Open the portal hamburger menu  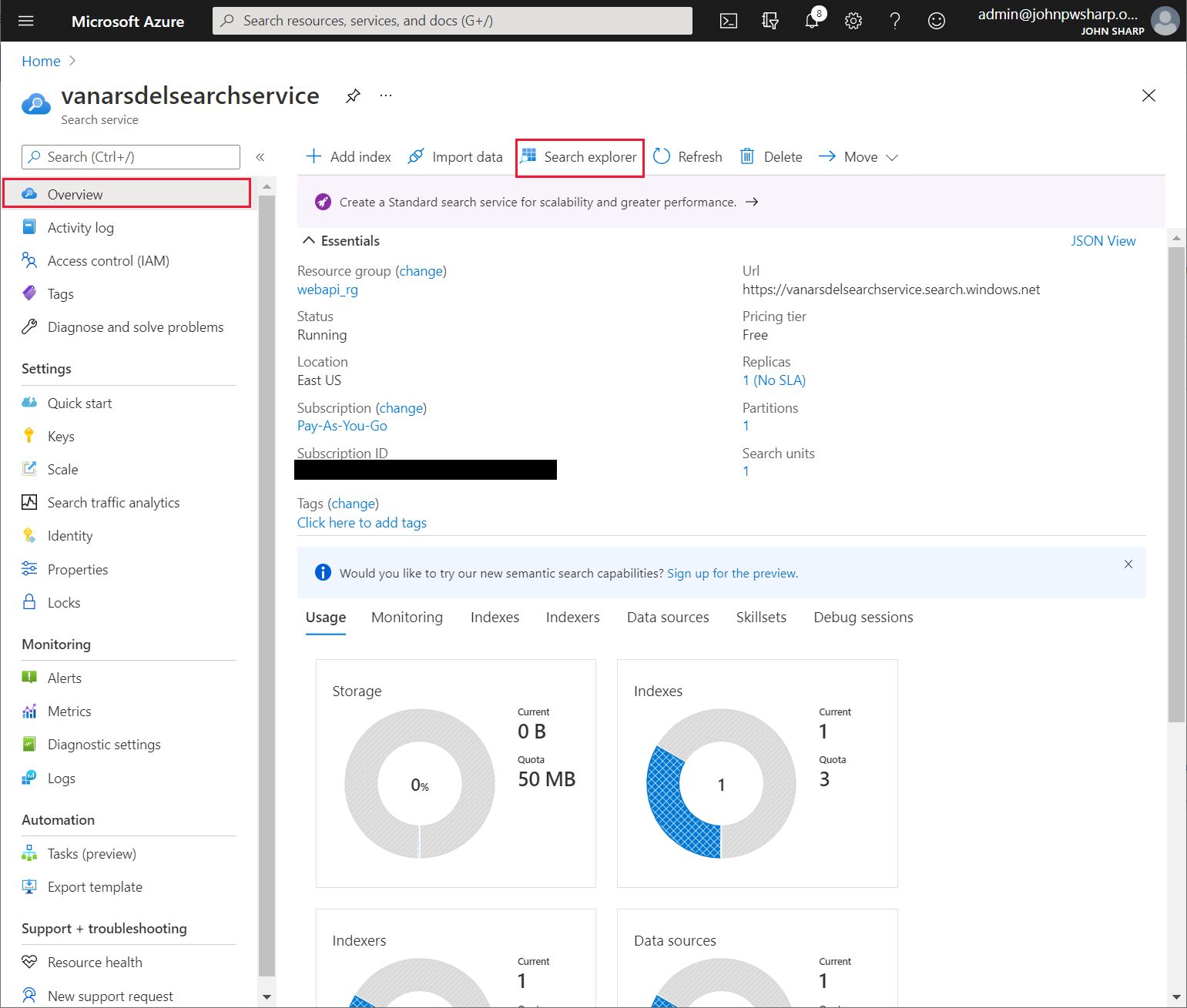pyautogui.click(x=26, y=21)
